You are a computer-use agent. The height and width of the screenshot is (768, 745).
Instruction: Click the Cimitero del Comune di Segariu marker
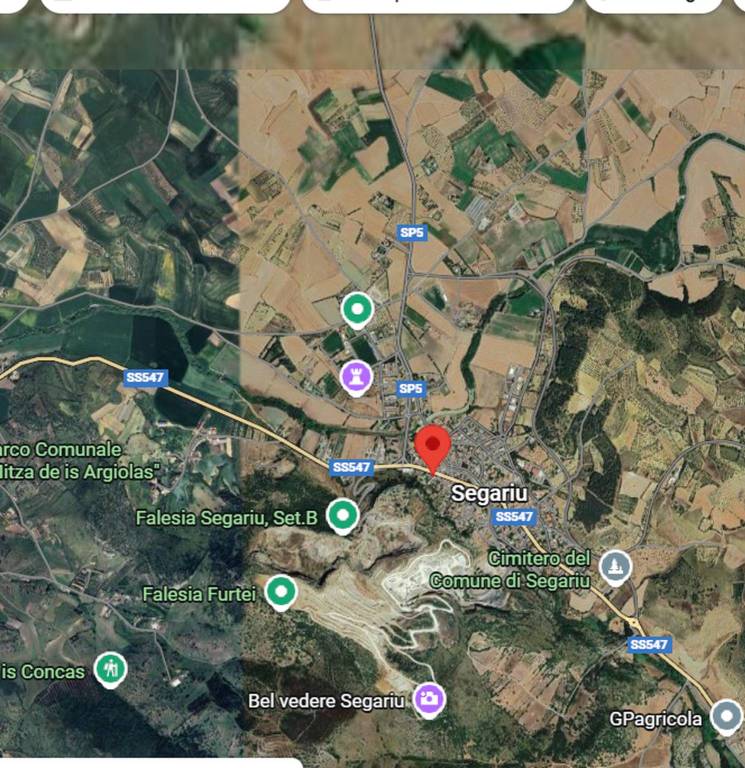tap(615, 568)
